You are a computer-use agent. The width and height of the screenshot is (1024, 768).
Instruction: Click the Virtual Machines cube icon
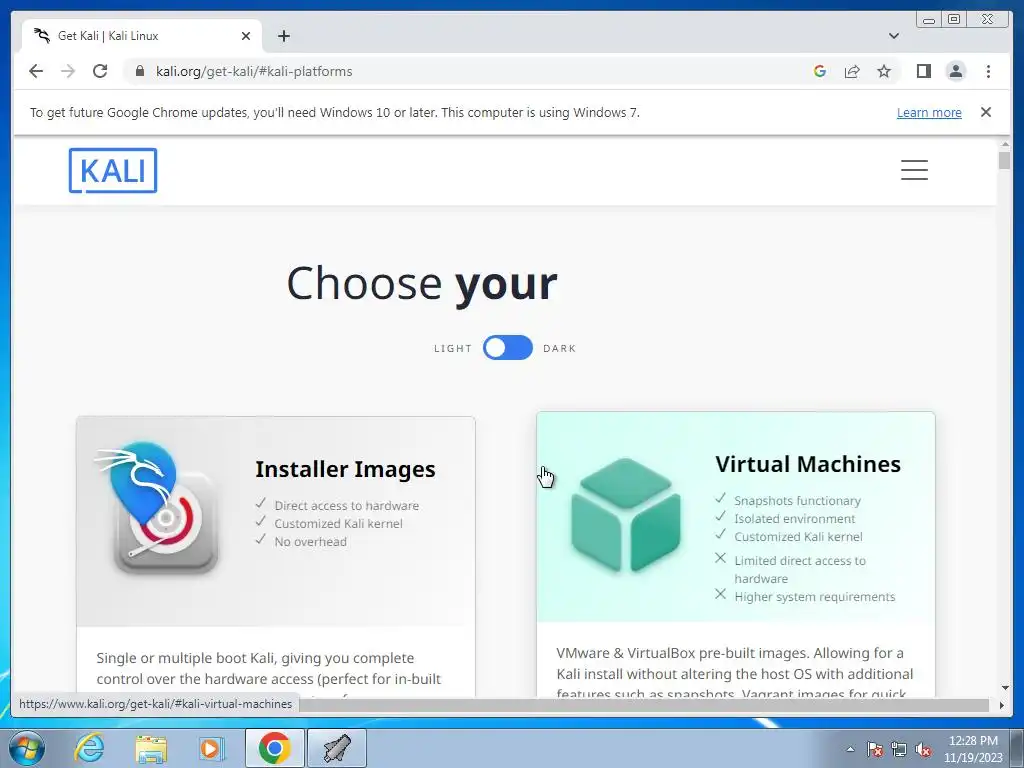(x=626, y=515)
